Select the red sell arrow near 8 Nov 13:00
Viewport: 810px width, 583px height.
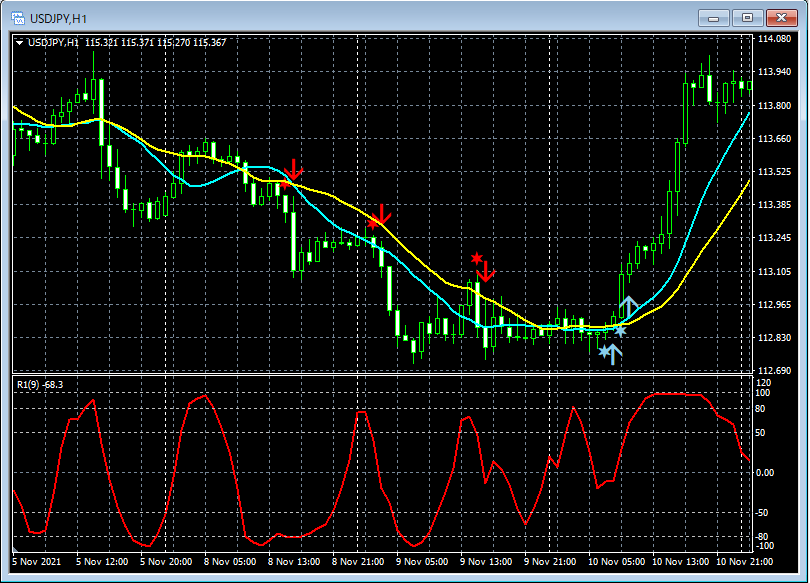(293, 170)
